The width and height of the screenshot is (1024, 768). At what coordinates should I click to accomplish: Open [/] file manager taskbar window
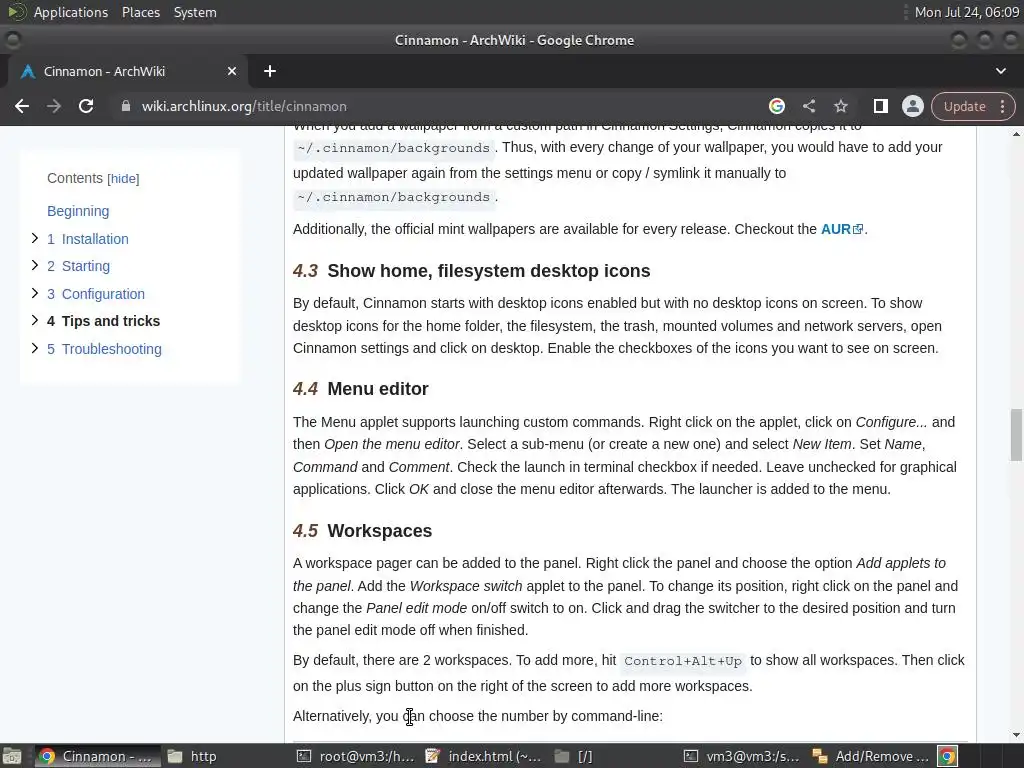[574, 756]
